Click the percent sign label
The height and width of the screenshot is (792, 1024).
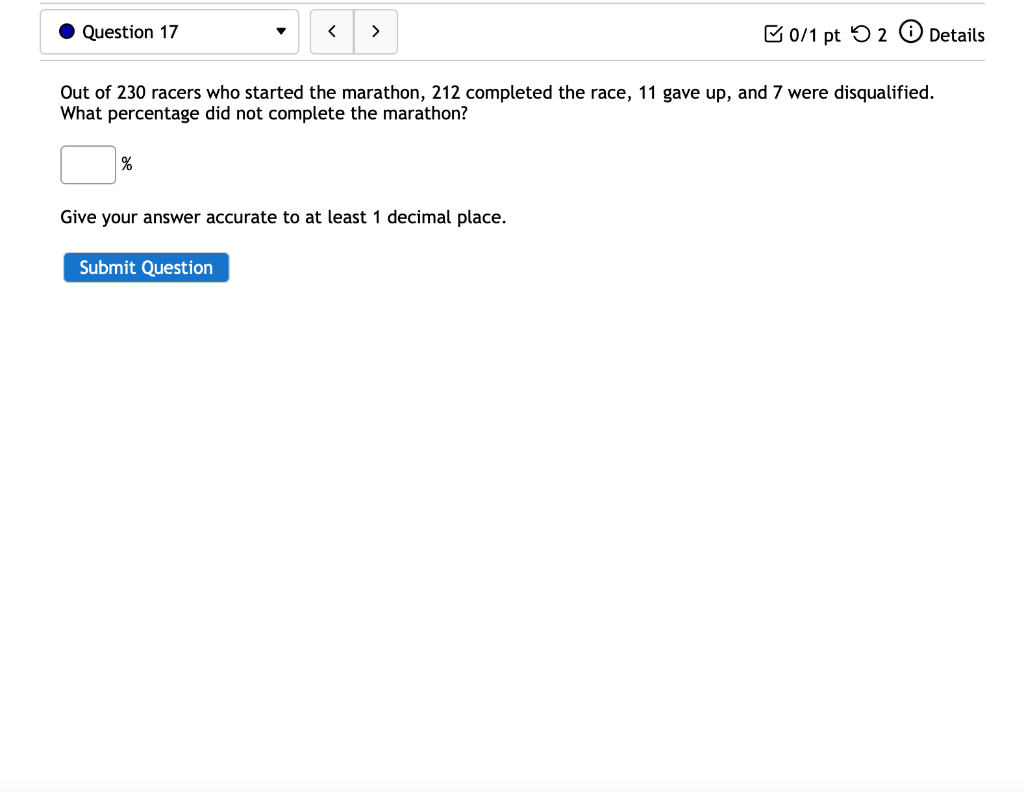pyautogui.click(x=127, y=163)
